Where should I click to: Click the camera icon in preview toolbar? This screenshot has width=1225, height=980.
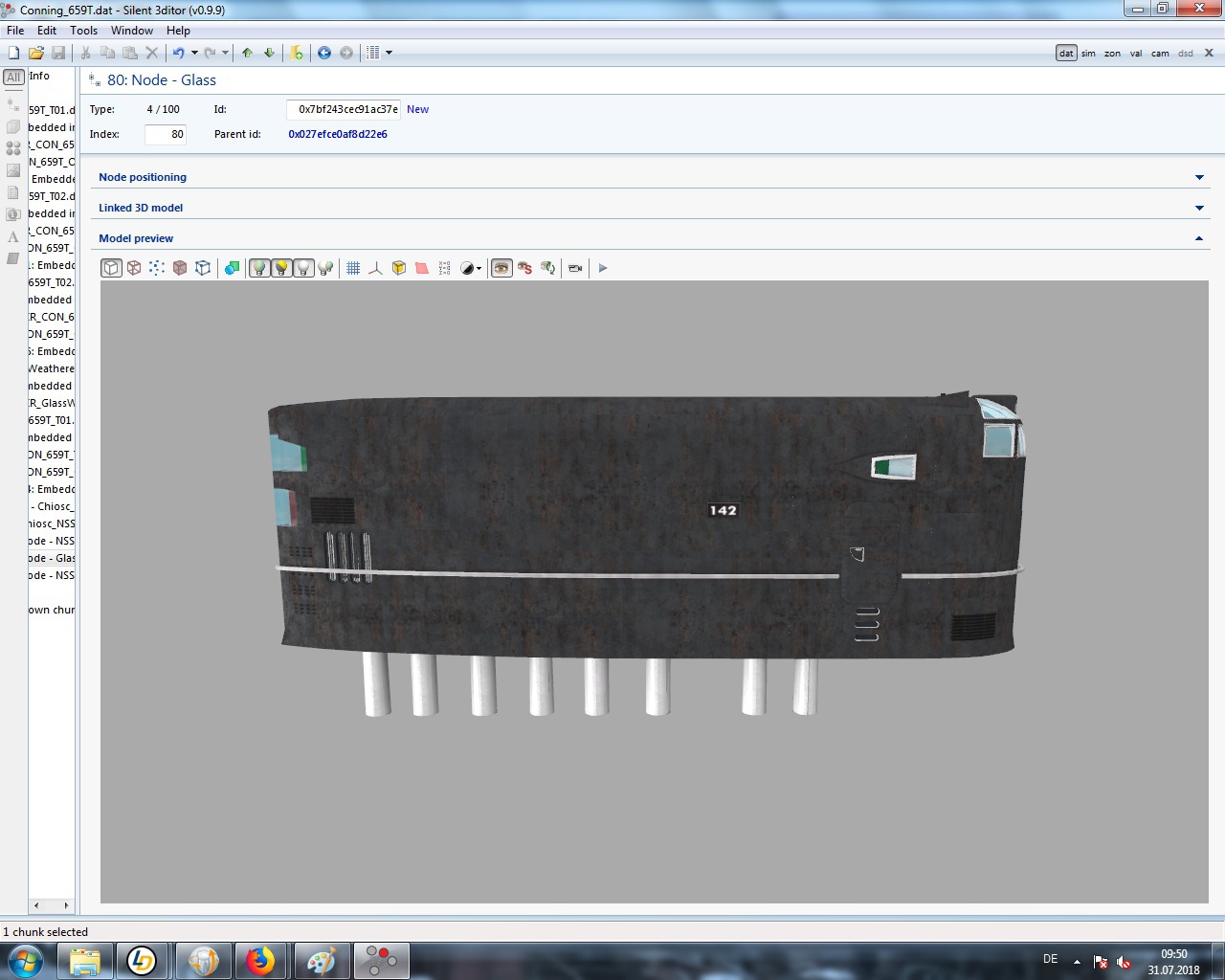pyautogui.click(x=575, y=268)
